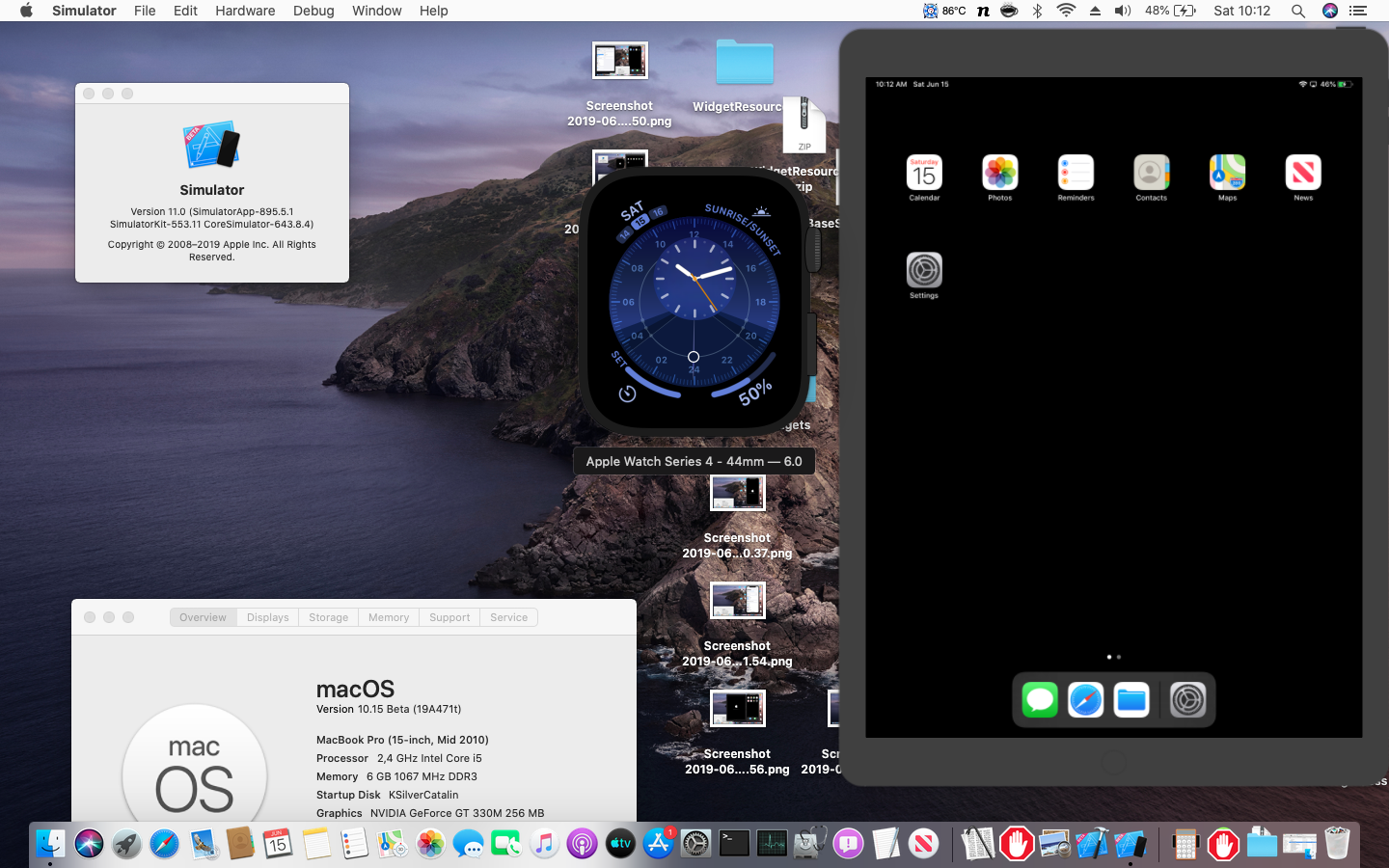Open the Apple menu
Screen dimensions: 1389x868
pos(26,11)
